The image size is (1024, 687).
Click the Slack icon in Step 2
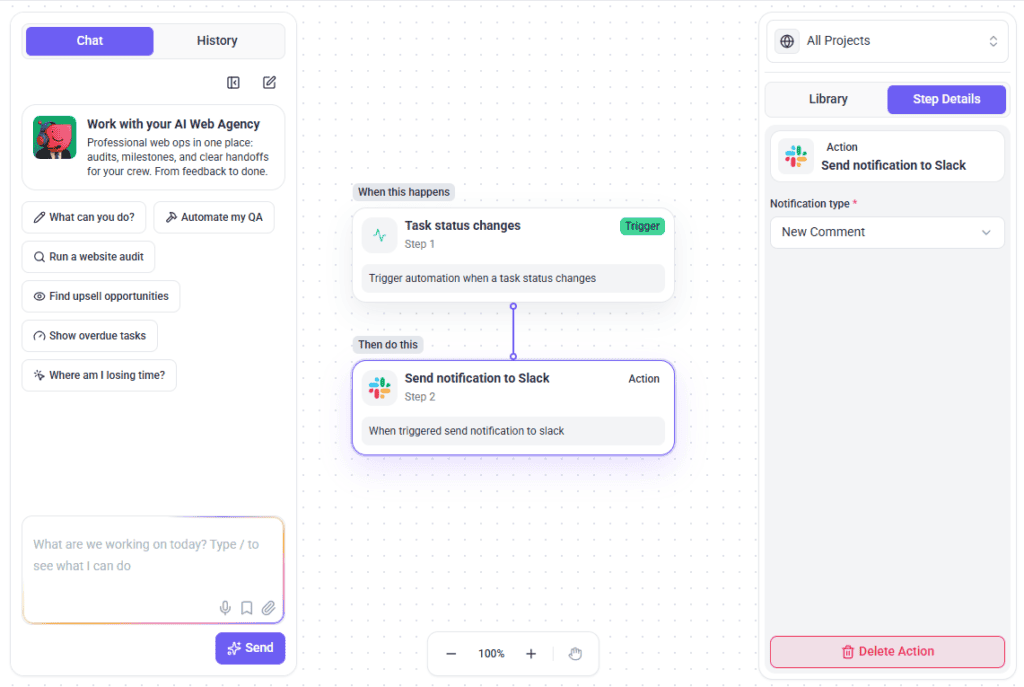[x=379, y=387]
